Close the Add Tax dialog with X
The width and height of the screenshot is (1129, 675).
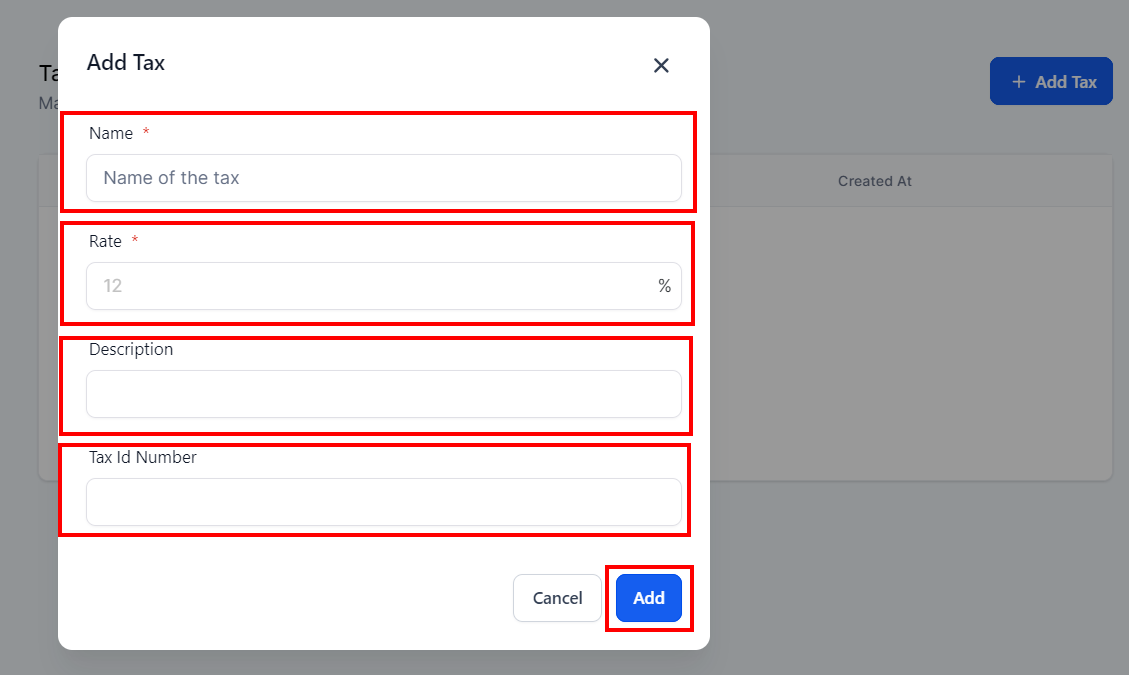[x=661, y=66]
